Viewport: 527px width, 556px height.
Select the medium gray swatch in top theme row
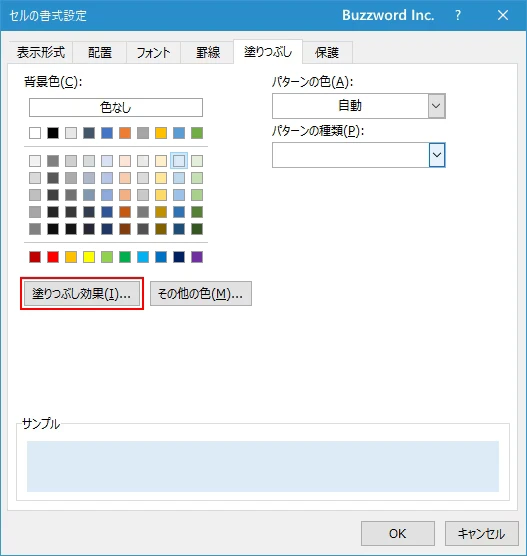143,133
